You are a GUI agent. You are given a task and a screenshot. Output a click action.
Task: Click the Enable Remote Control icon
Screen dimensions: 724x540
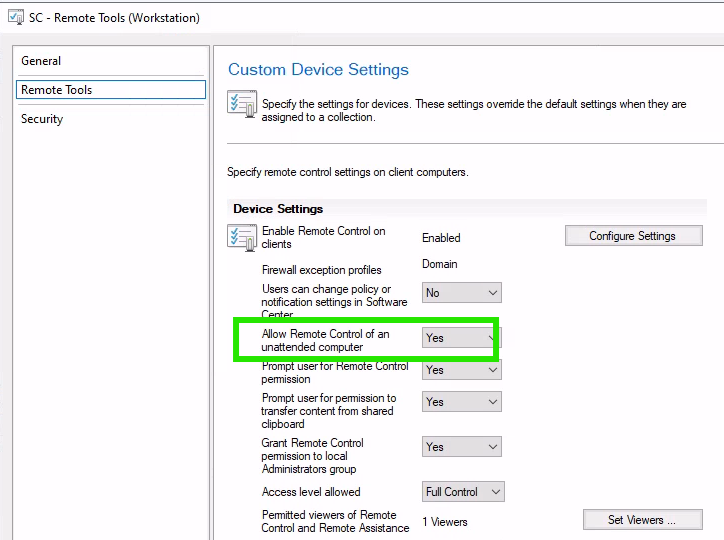click(242, 237)
